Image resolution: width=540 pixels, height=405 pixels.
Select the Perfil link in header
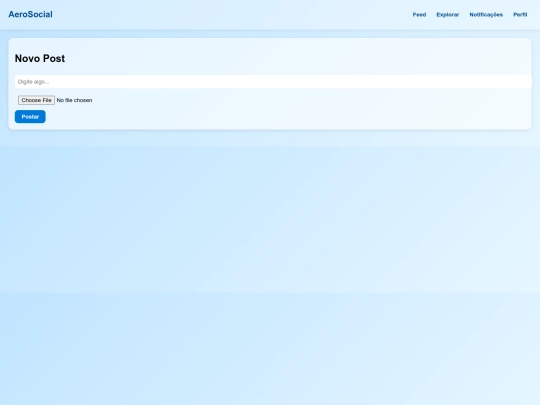click(x=520, y=14)
